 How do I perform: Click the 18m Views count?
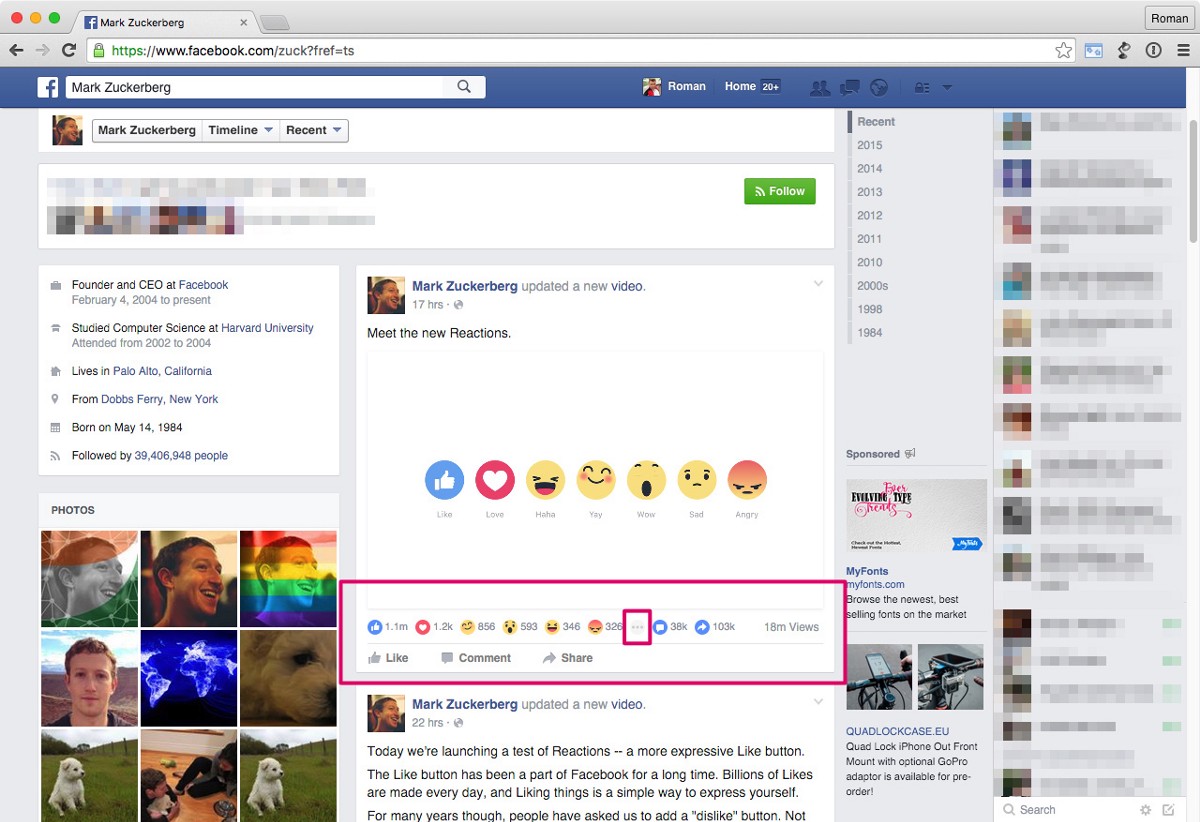pos(791,627)
